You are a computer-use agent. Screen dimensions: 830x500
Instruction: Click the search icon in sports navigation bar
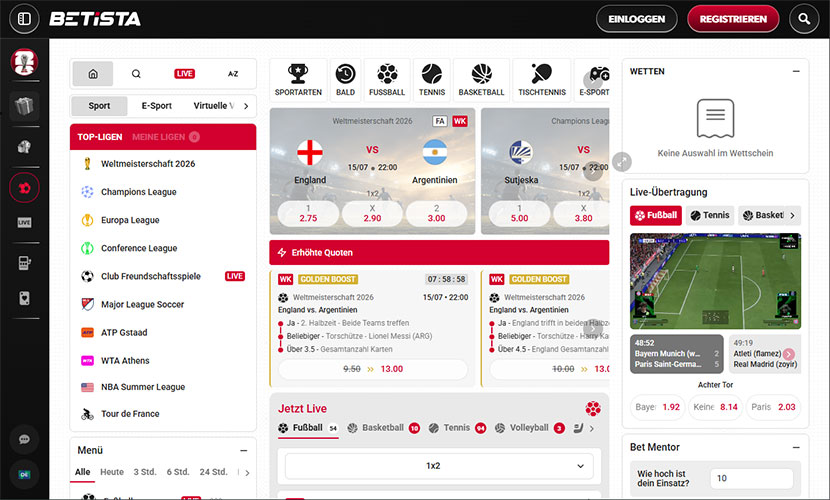coord(136,74)
